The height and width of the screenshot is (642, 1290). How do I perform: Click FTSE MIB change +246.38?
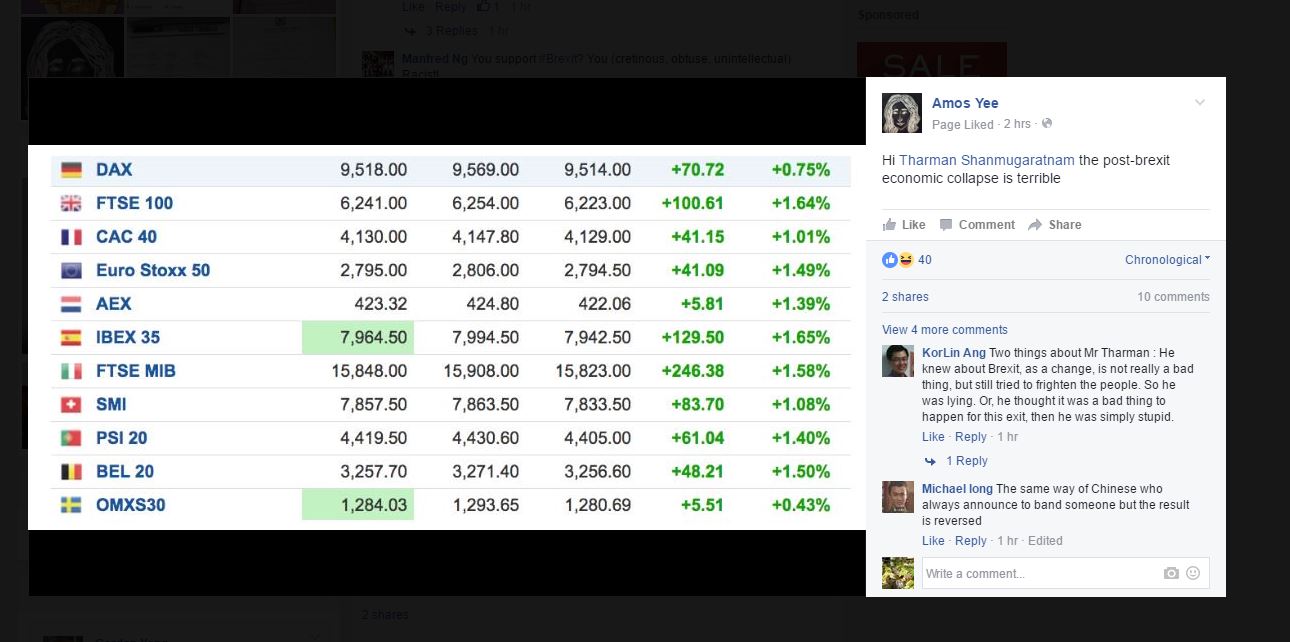(693, 371)
